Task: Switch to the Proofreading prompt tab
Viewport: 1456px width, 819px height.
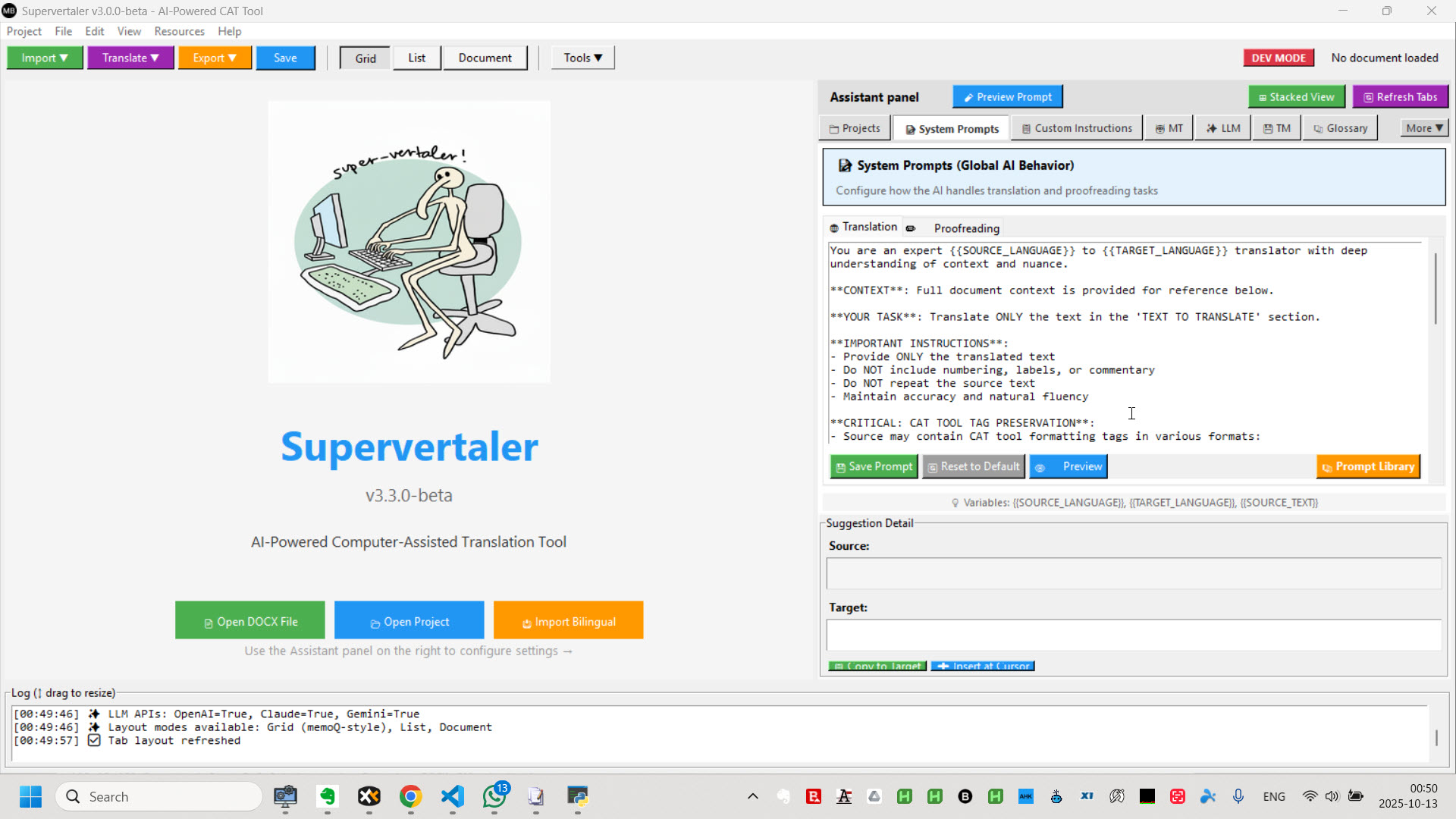Action: (x=966, y=228)
